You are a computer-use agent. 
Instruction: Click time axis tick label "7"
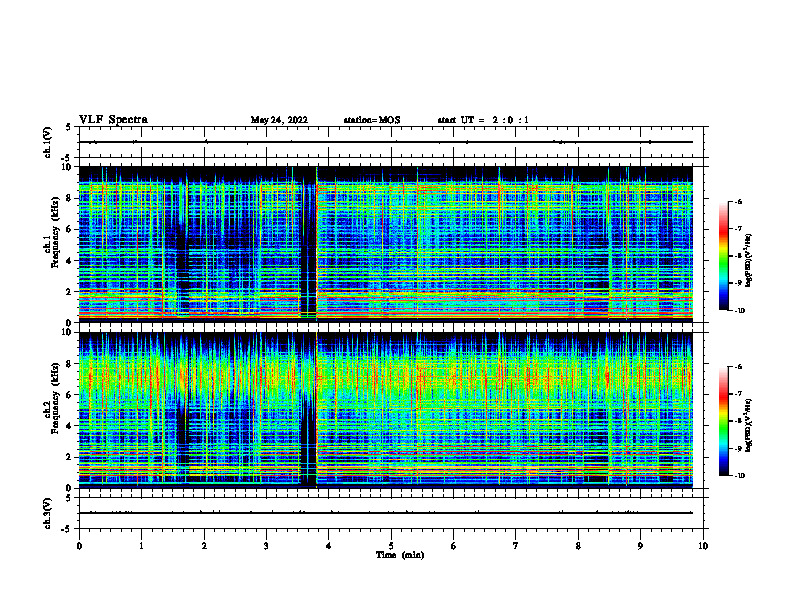(x=516, y=546)
